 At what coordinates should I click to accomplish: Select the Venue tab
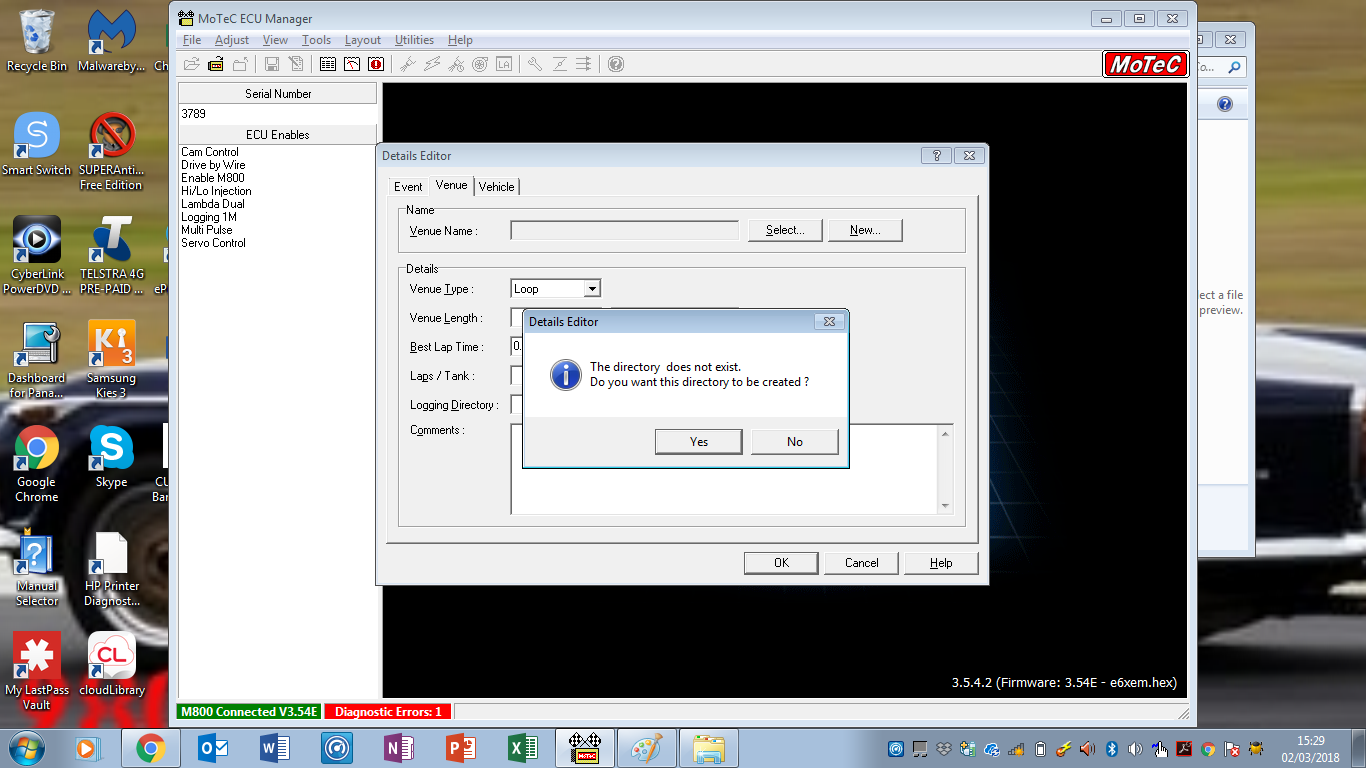pos(451,185)
